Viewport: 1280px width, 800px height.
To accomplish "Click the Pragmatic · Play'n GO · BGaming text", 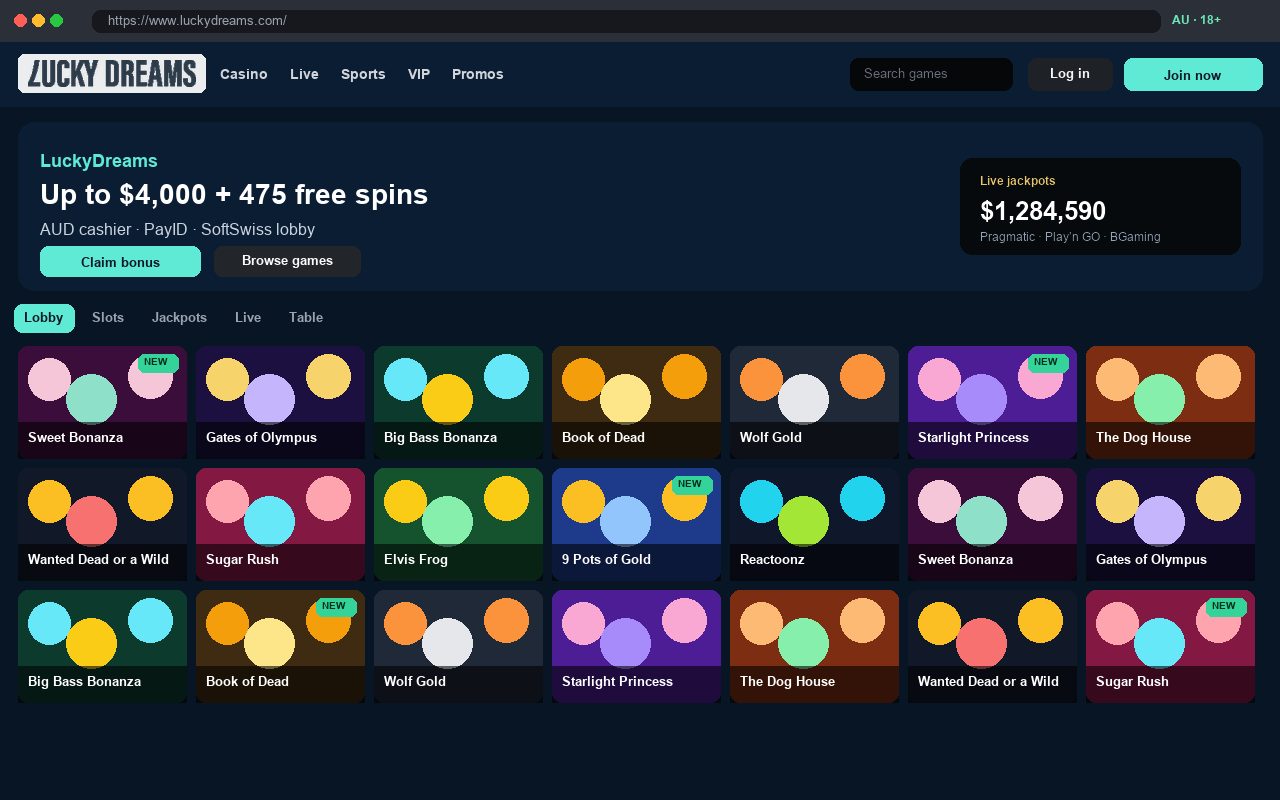I will (x=1070, y=237).
